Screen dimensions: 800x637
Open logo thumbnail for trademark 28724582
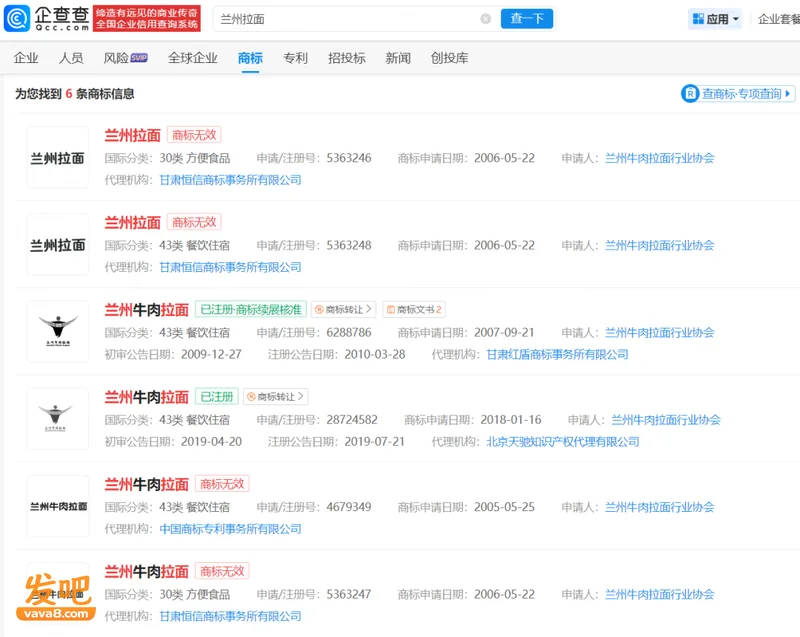tap(58, 419)
